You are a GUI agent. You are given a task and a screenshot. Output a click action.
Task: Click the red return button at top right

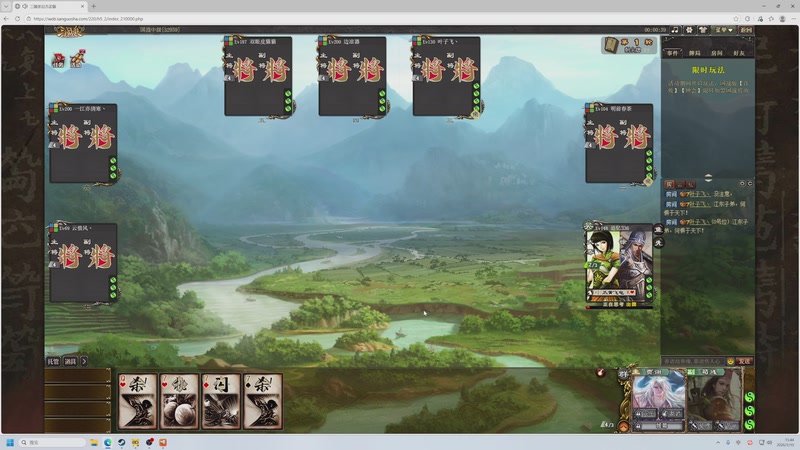click(746, 30)
